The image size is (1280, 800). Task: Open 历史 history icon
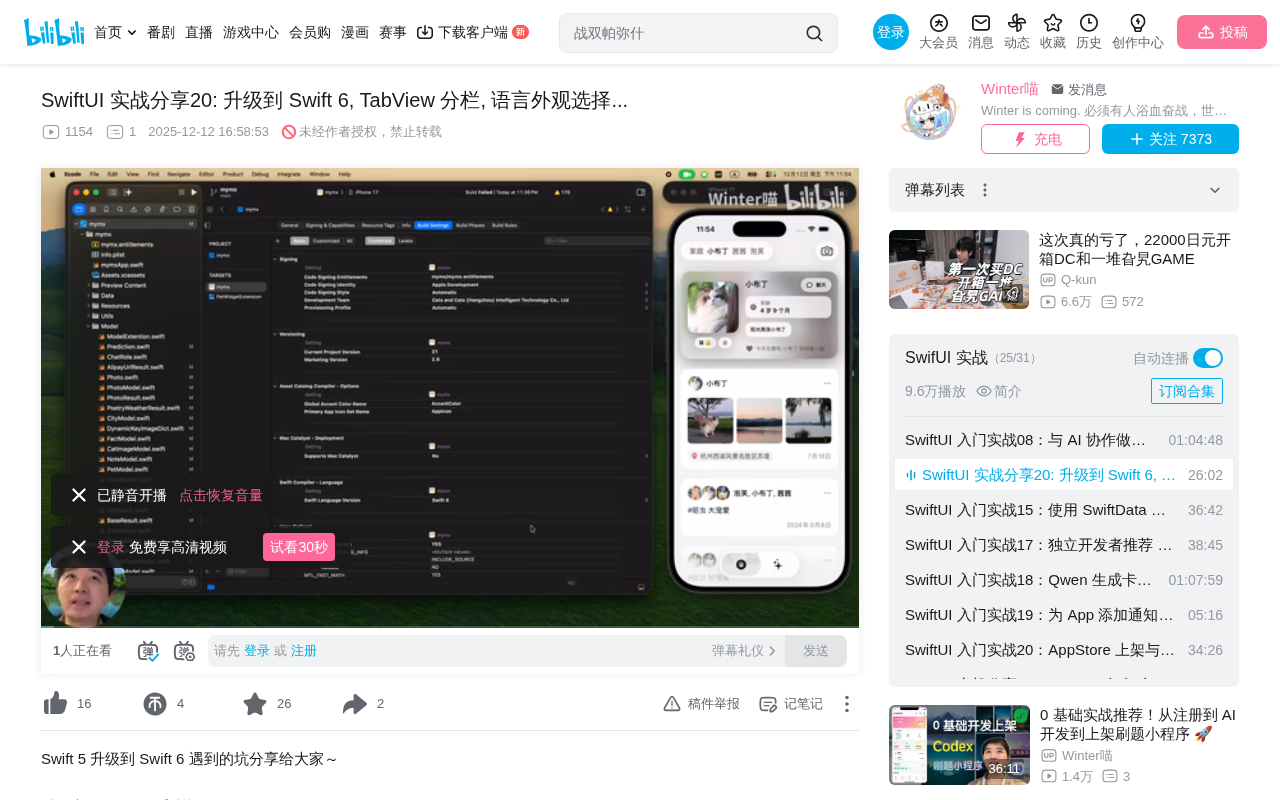point(1089,23)
